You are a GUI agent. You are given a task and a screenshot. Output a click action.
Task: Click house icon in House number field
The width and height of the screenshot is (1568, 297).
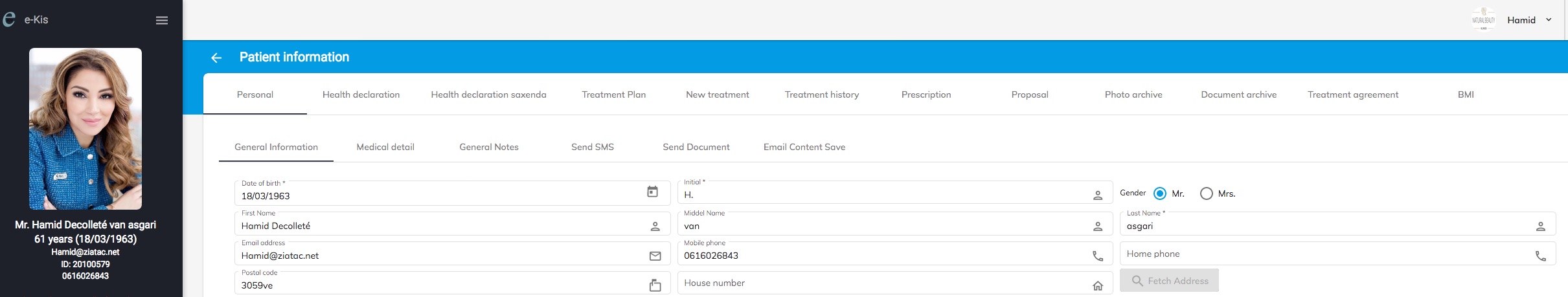coord(1098,285)
